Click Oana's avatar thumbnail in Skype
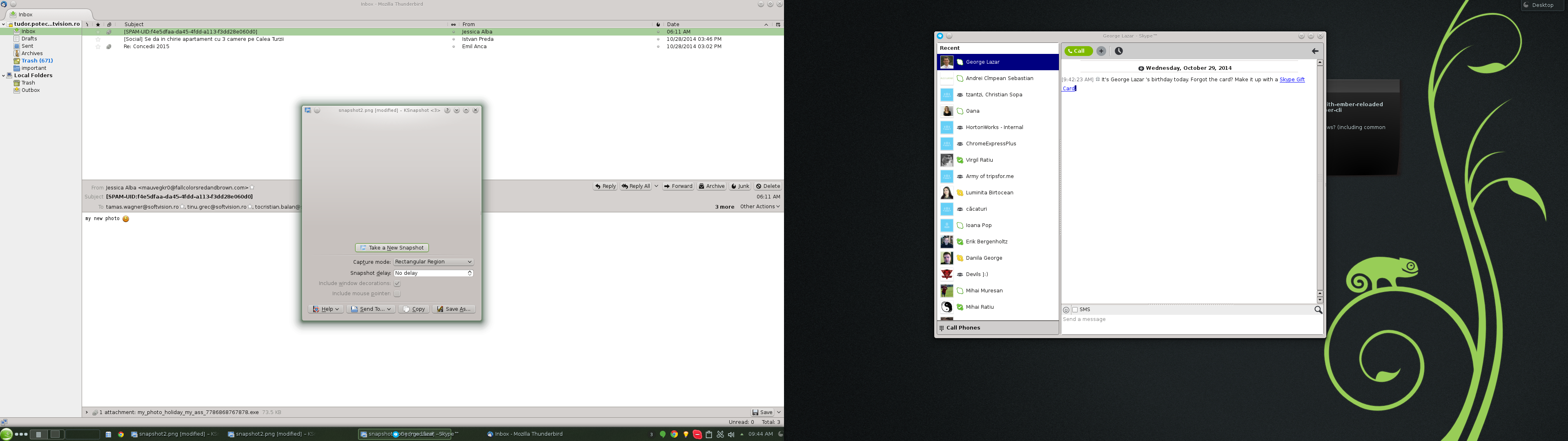Screen dimensions: 1568x441 [947, 111]
